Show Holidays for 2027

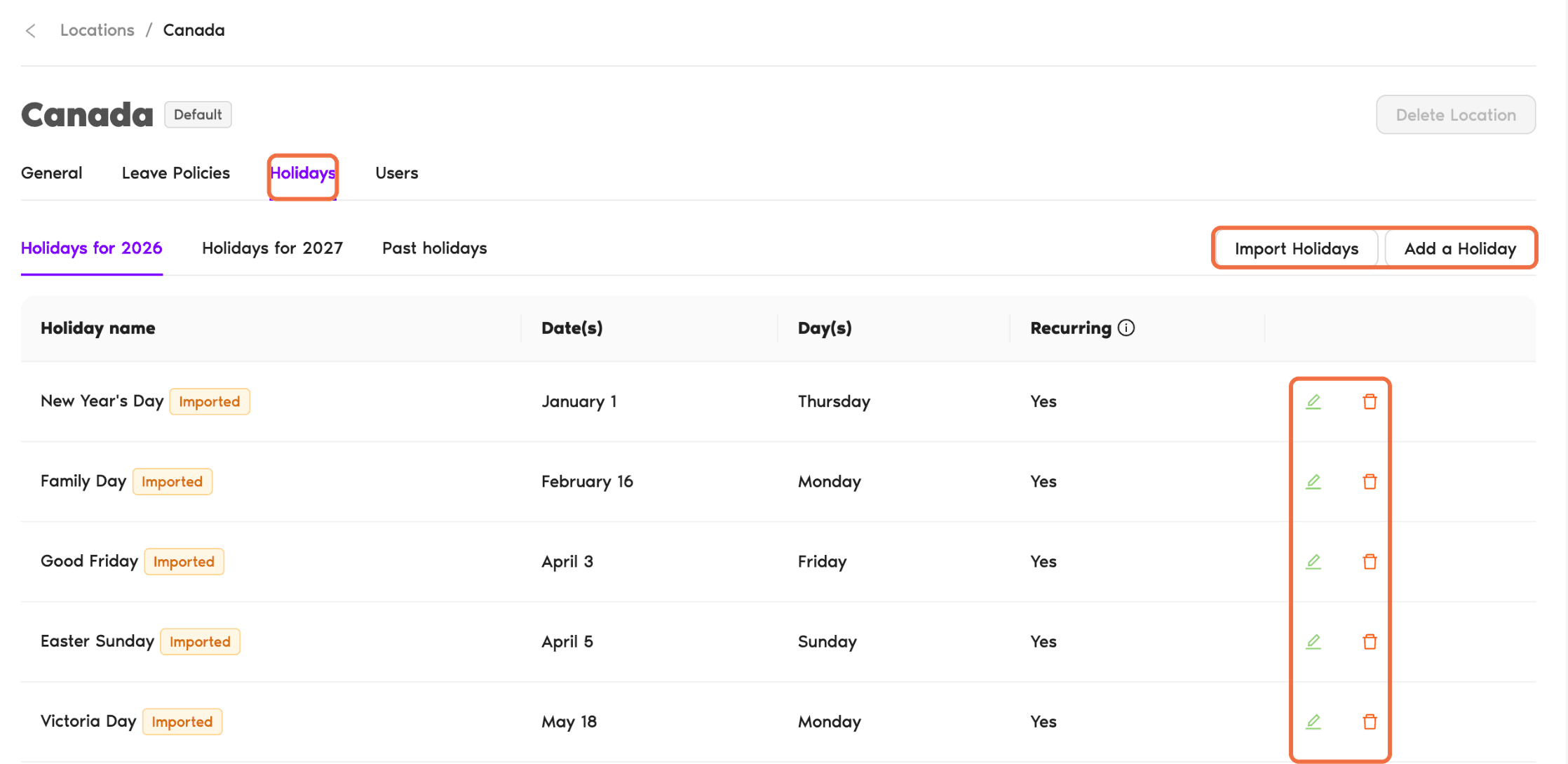(272, 248)
